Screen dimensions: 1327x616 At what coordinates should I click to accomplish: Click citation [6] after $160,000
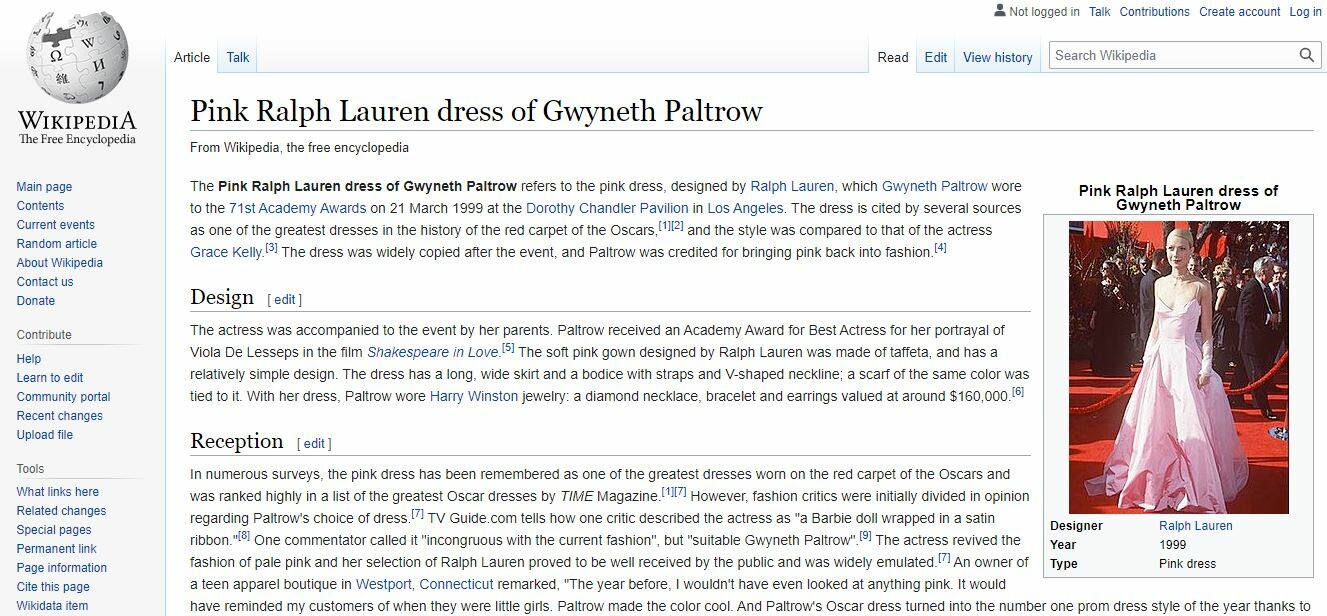pos(1018,392)
